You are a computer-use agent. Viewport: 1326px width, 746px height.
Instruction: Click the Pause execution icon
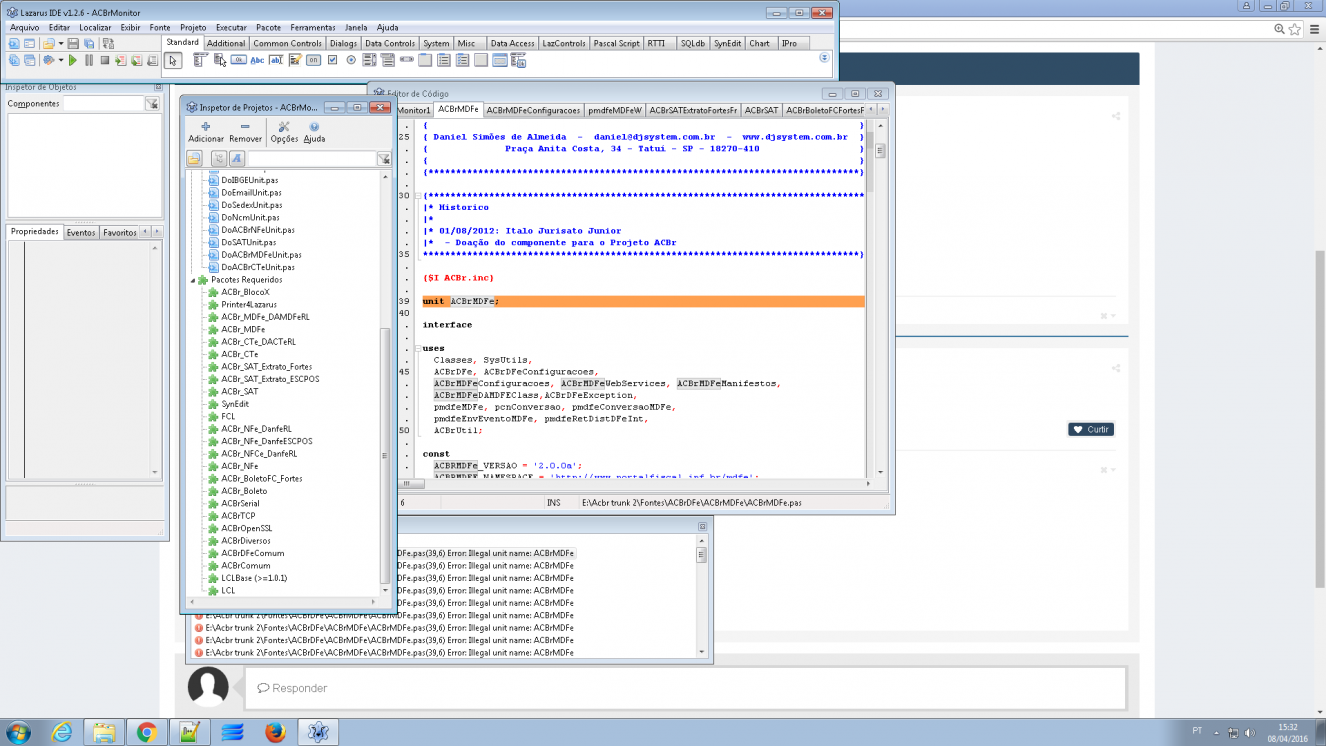(x=89, y=60)
